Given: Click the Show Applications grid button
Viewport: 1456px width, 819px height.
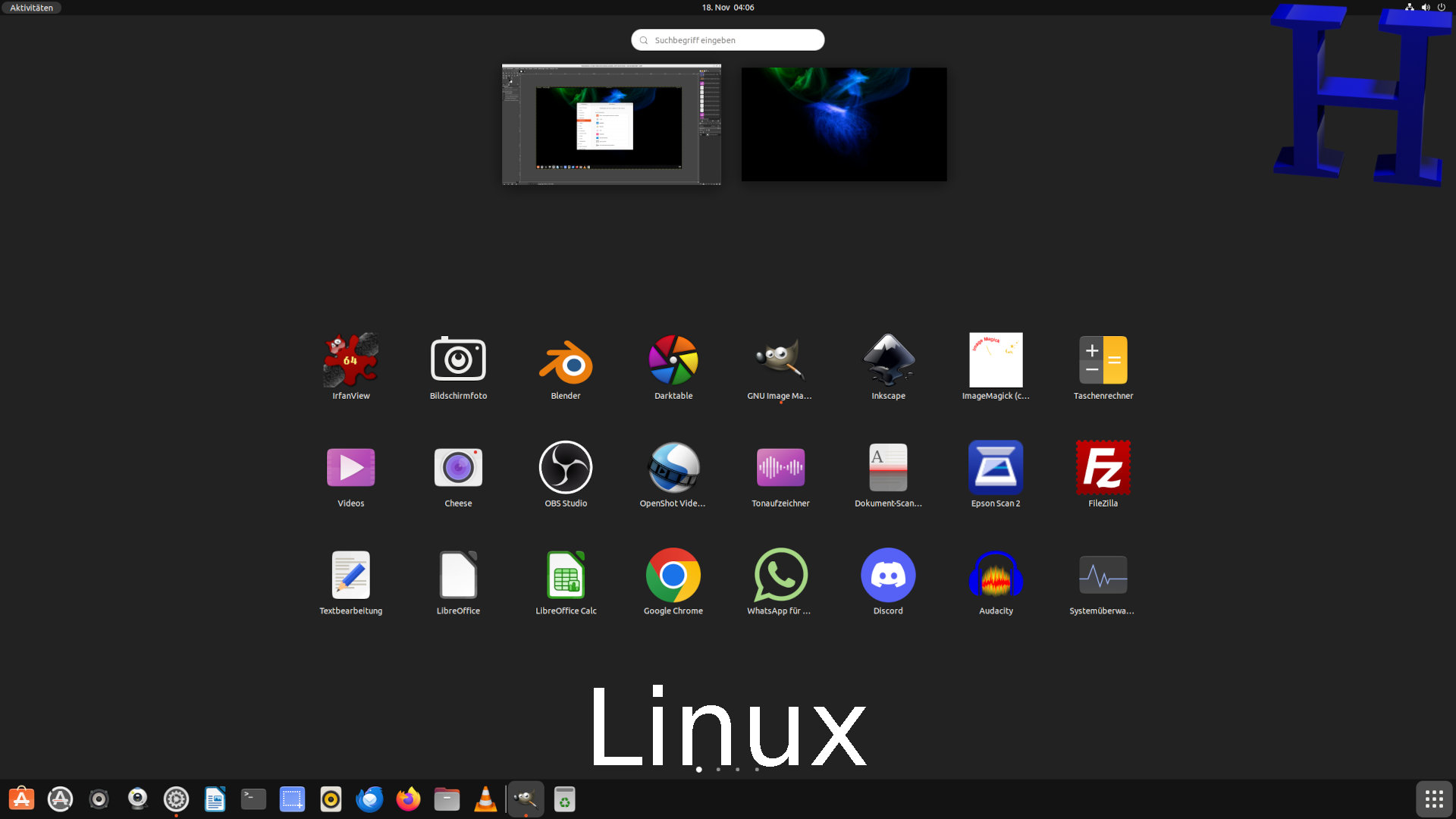Looking at the screenshot, I should (1434, 799).
